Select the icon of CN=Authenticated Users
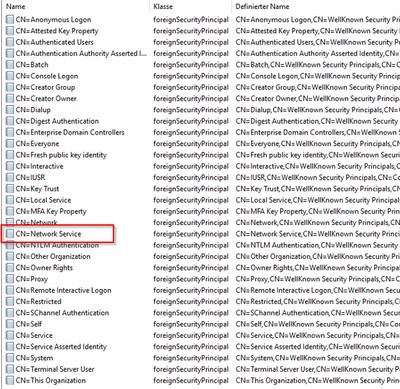 [10, 42]
